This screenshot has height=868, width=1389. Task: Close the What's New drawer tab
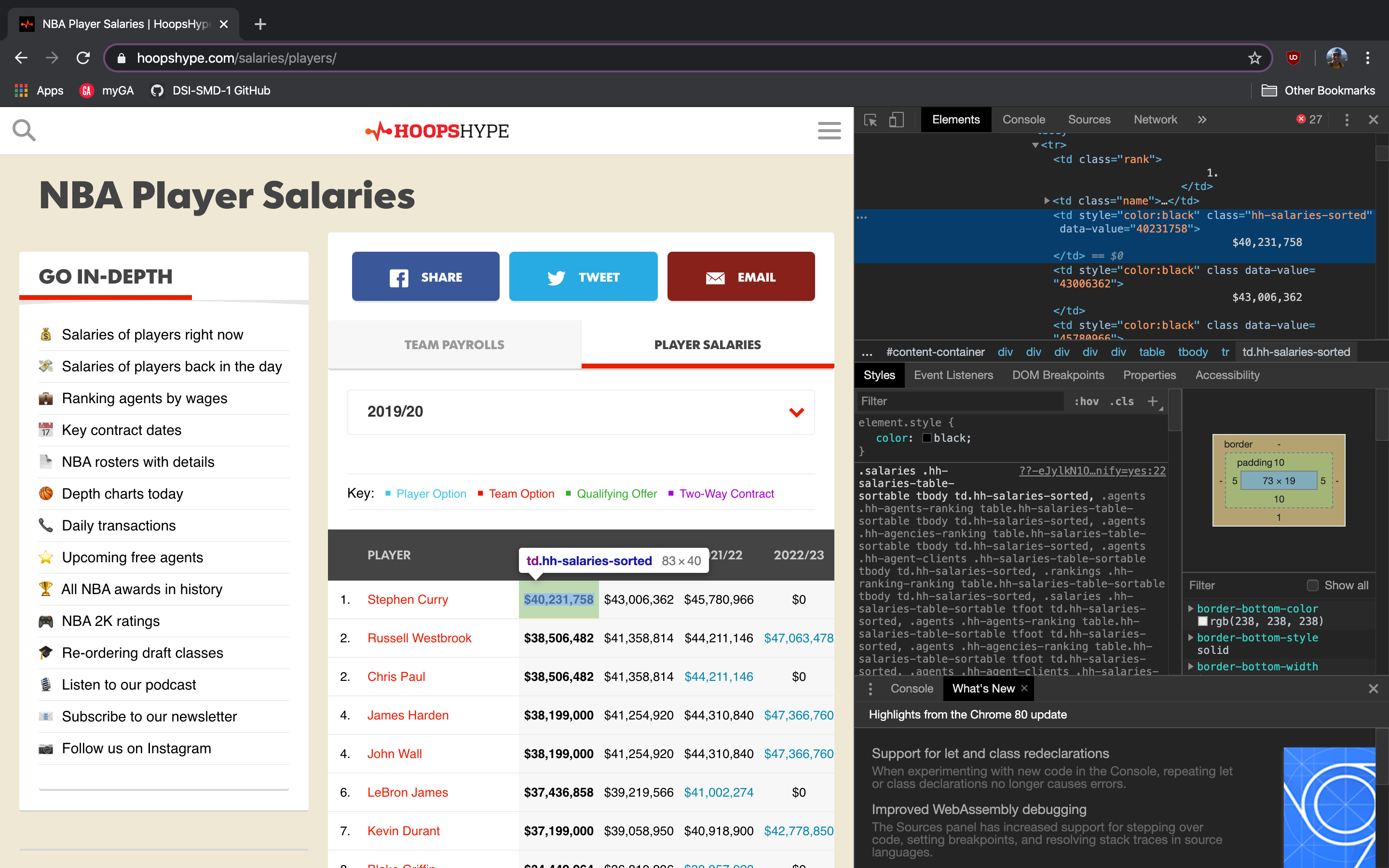1024,688
